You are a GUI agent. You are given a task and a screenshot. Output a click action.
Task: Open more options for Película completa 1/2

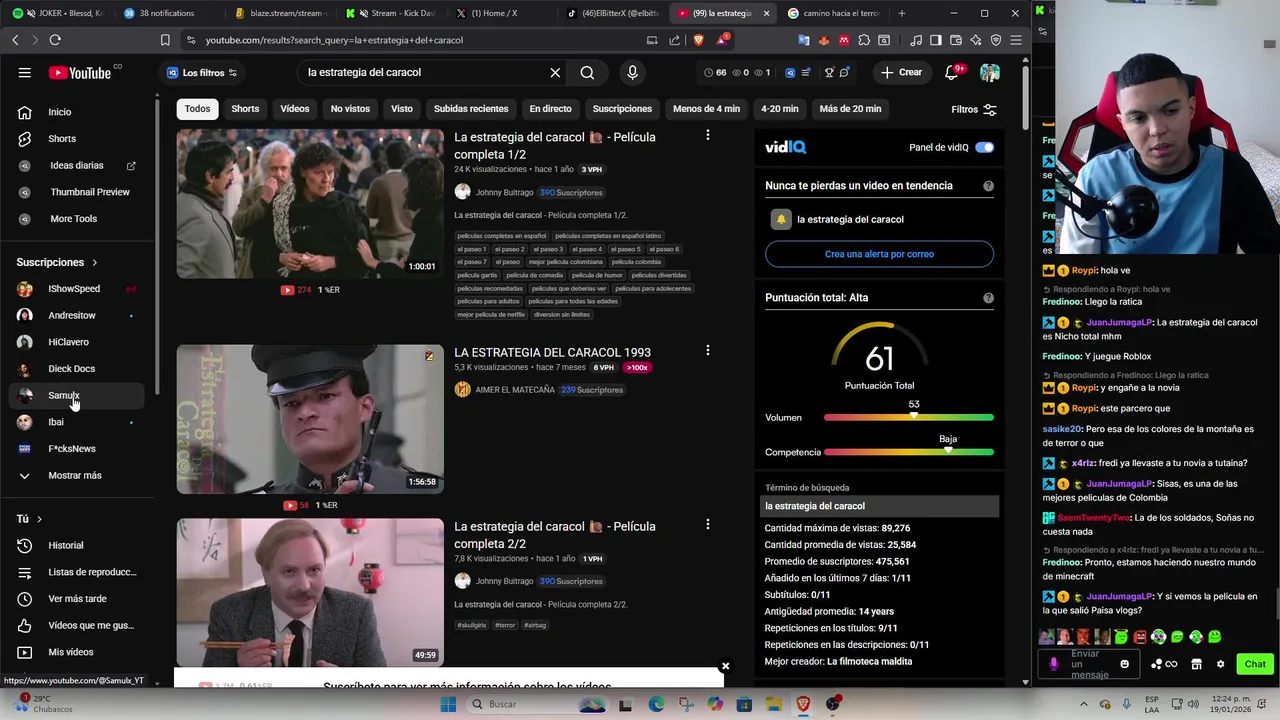pyautogui.click(x=707, y=135)
